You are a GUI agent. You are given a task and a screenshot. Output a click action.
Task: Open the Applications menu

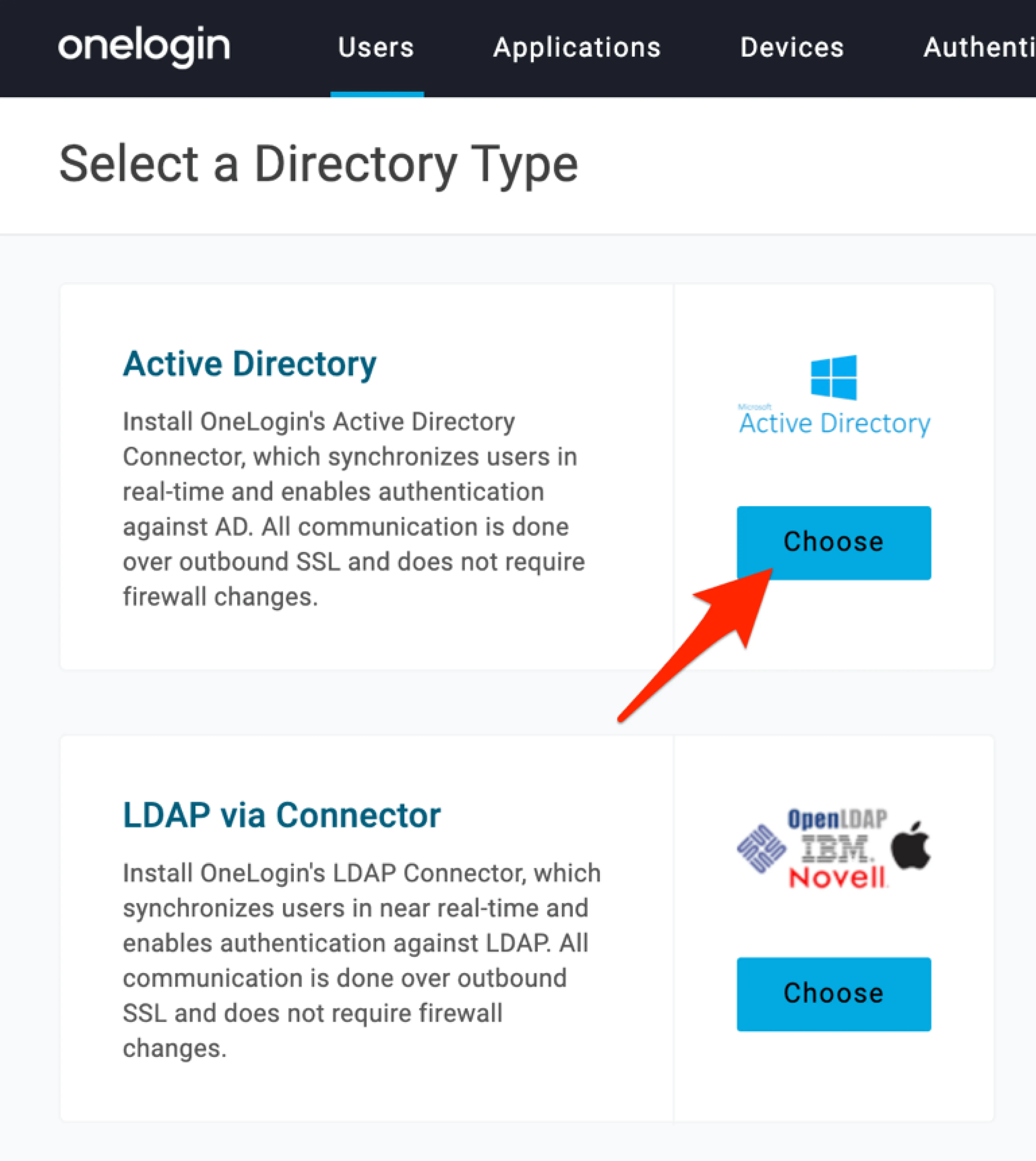pos(577,48)
